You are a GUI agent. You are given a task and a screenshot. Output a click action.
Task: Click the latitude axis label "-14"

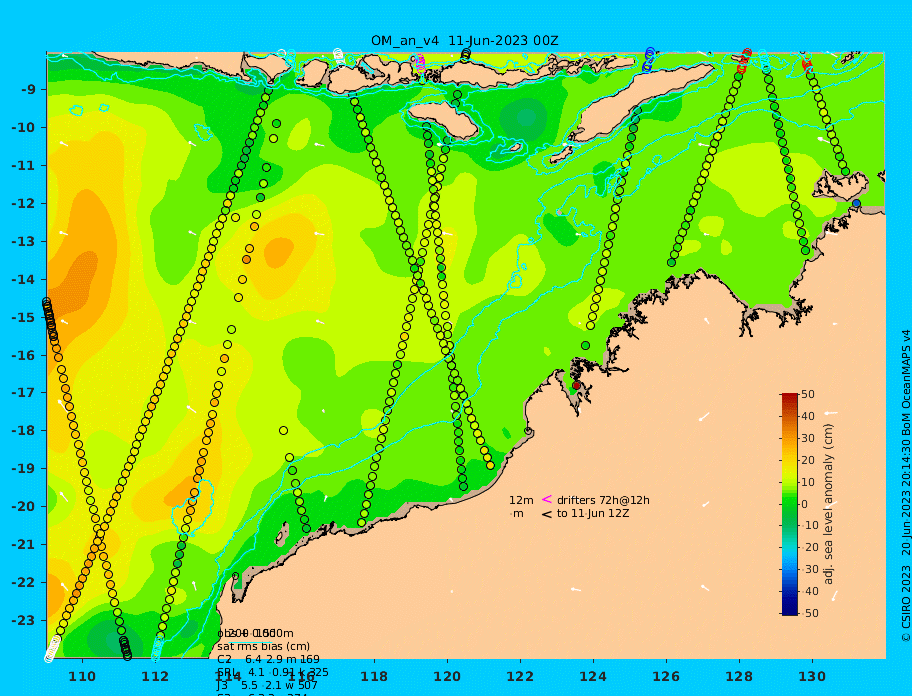[x=23, y=279]
